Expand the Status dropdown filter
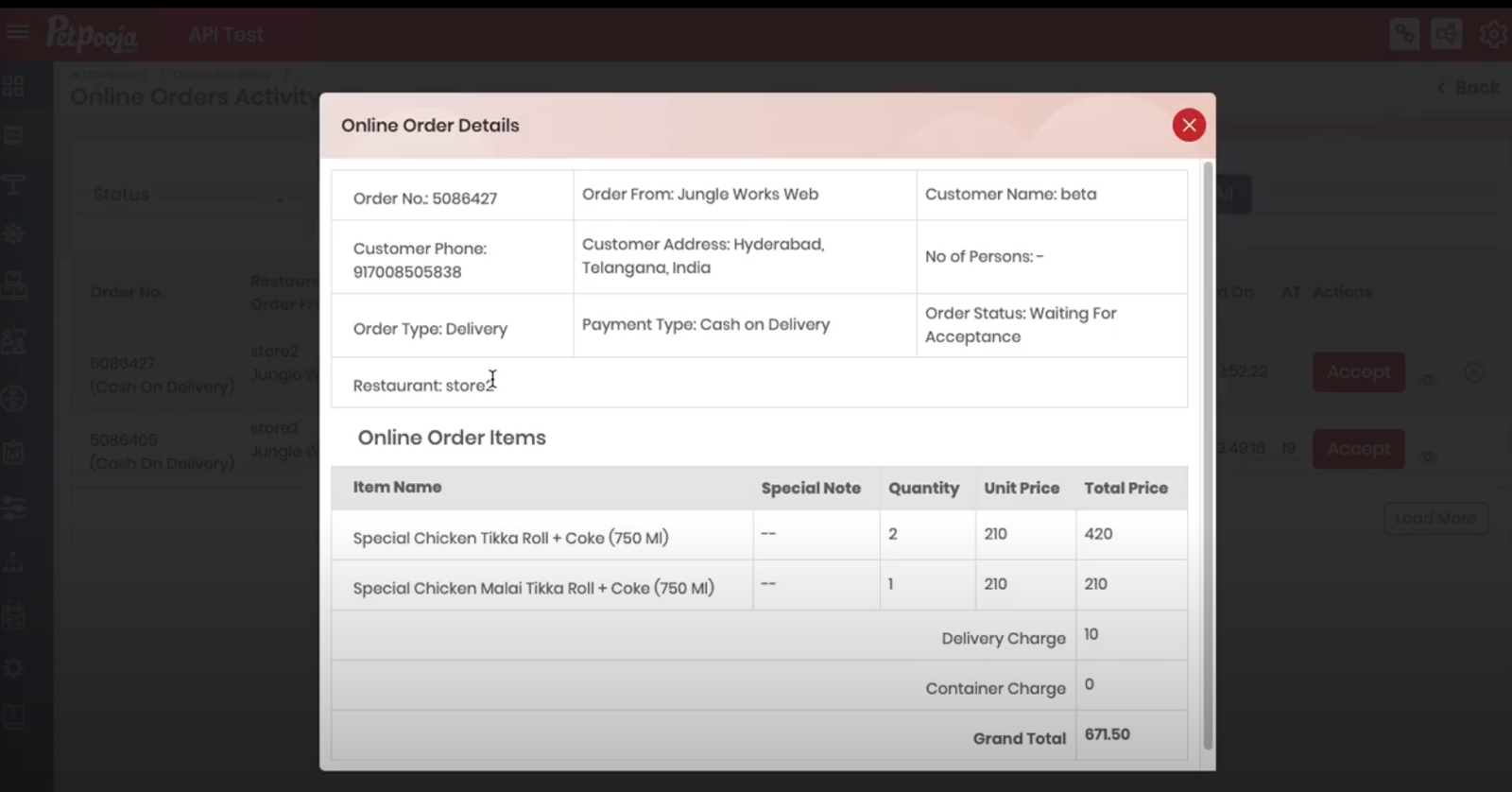The height and width of the screenshot is (792, 1512). [189, 197]
